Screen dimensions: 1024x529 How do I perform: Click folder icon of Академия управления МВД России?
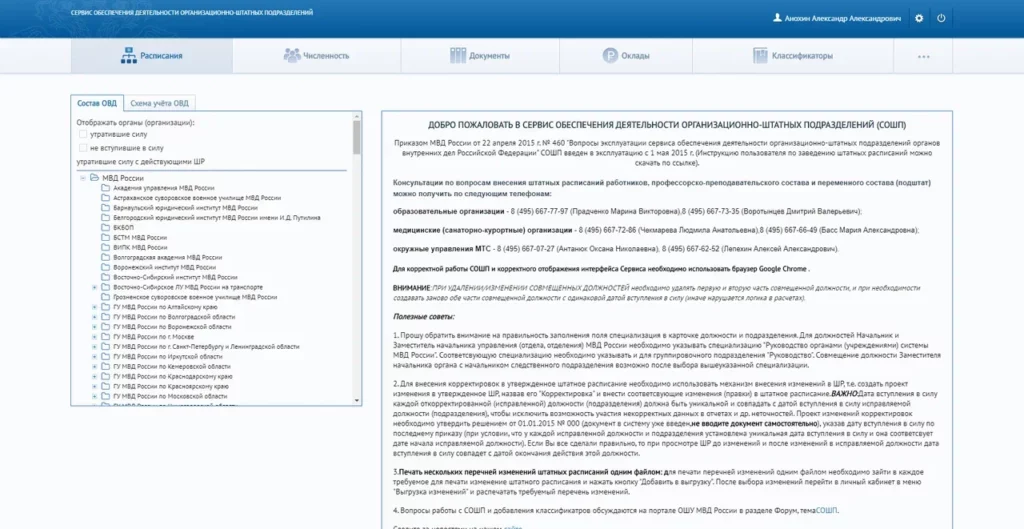(105, 187)
